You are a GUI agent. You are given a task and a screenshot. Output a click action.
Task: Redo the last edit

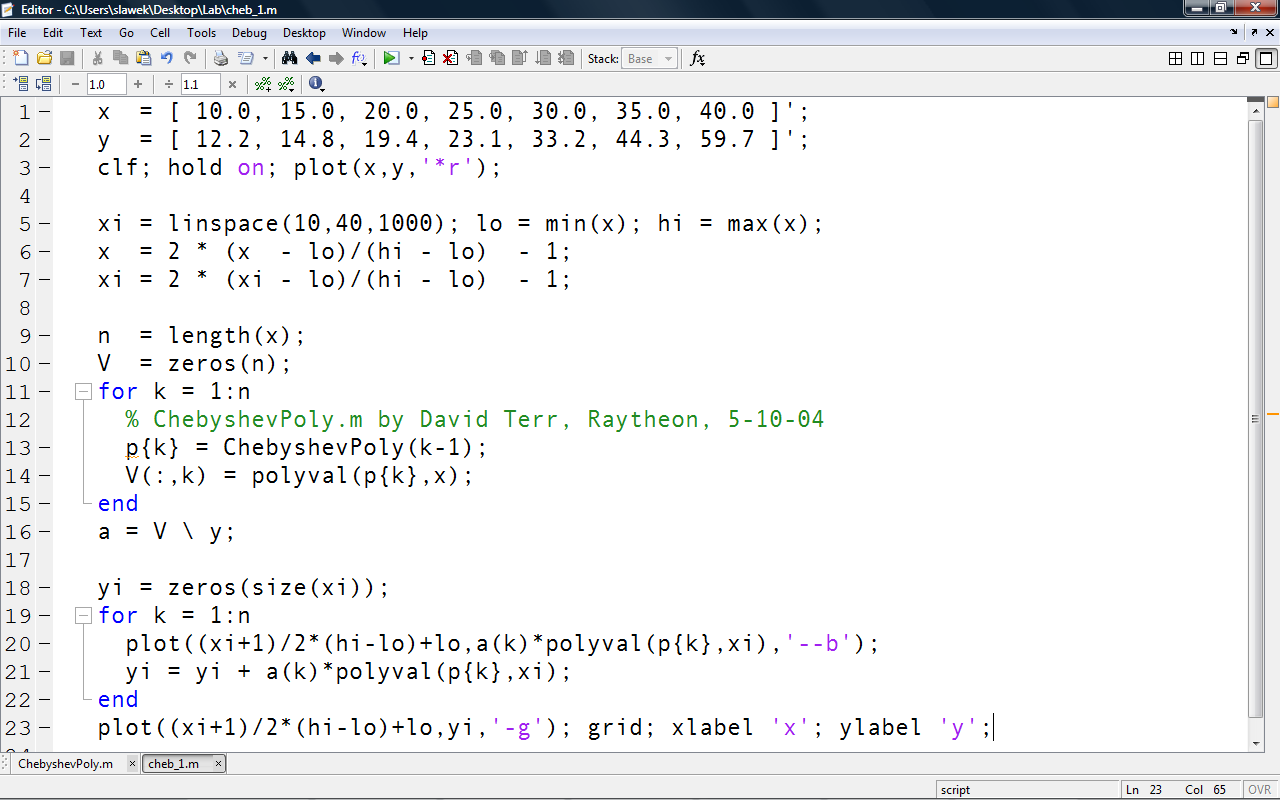click(x=189, y=59)
